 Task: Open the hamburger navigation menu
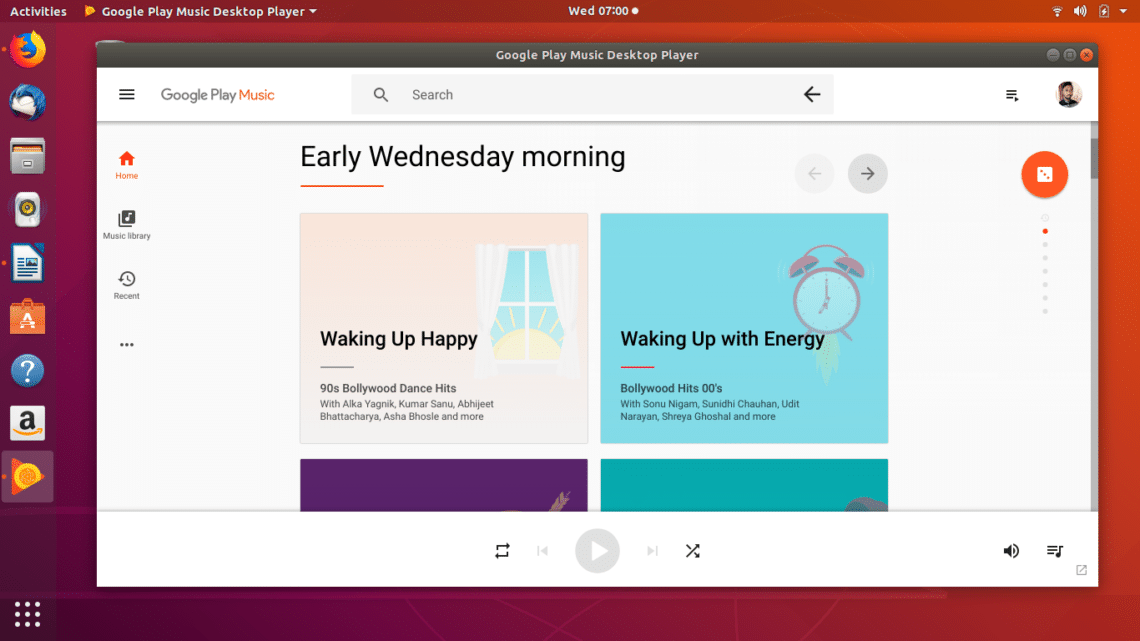pos(127,95)
